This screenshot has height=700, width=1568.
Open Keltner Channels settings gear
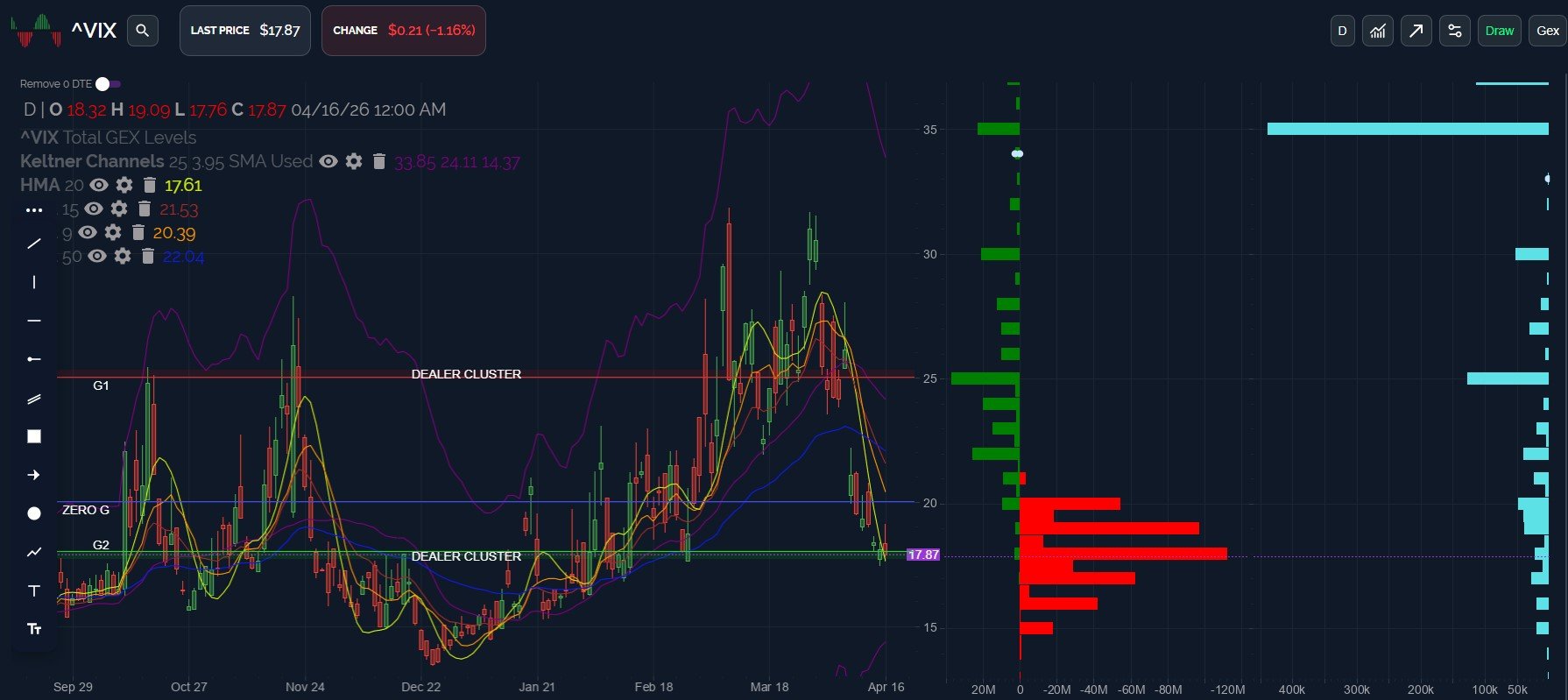click(x=354, y=161)
